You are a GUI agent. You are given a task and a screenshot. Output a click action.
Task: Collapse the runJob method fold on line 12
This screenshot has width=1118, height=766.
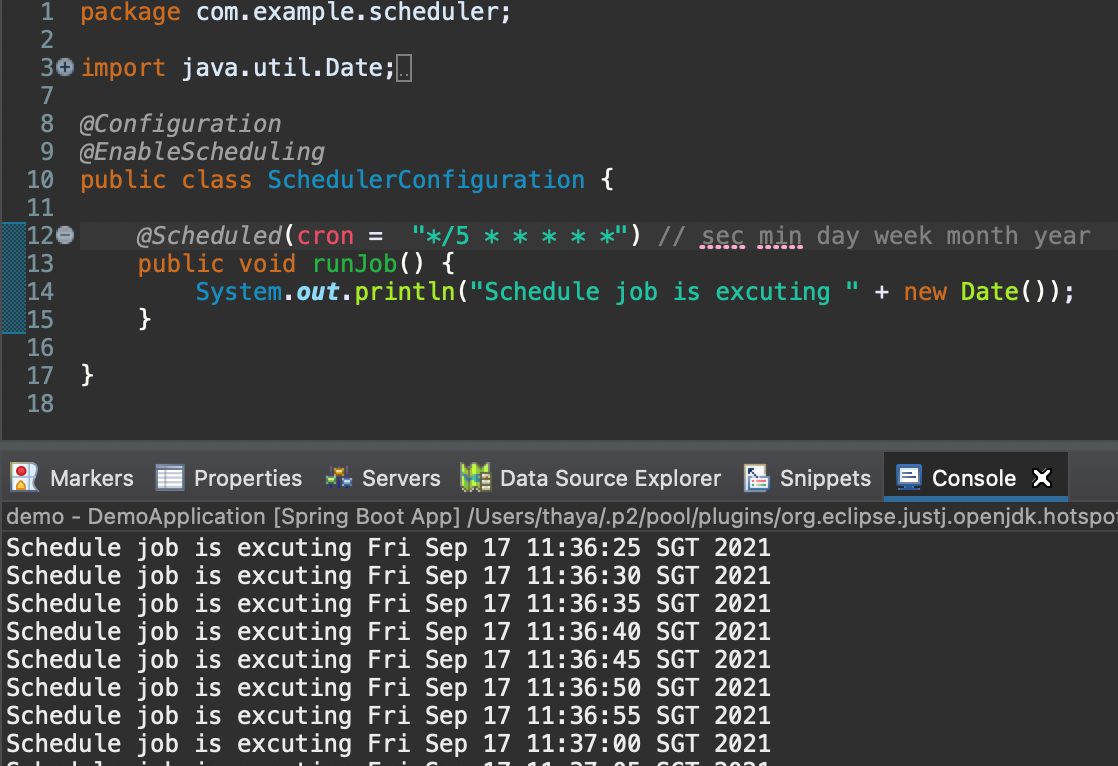tap(63, 235)
